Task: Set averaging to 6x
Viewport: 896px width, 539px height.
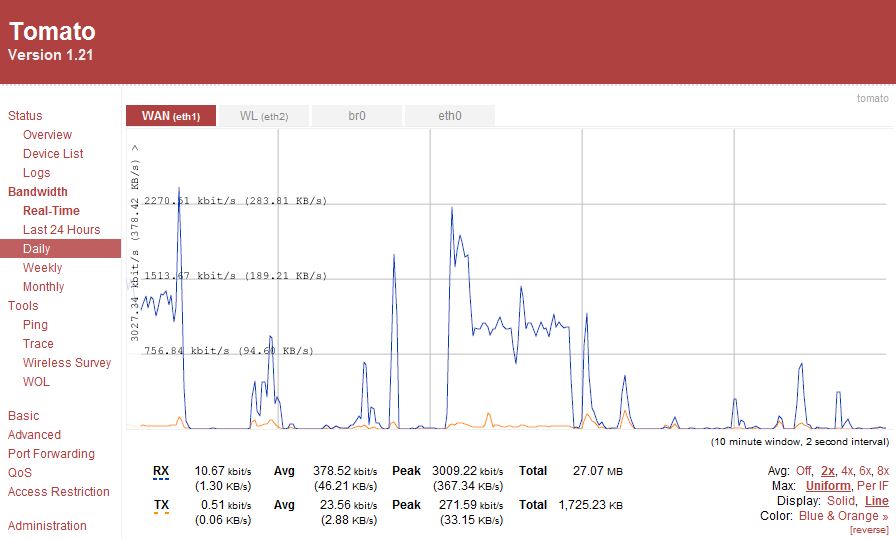Action: pos(865,471)
